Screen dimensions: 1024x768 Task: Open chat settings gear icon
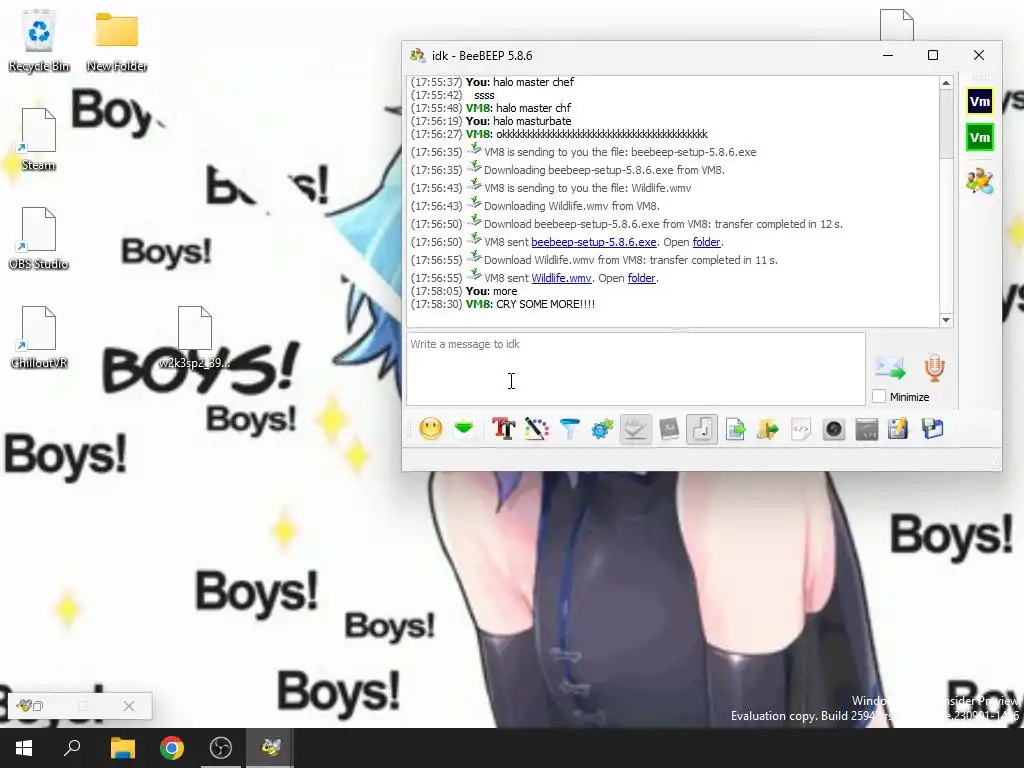click(602, 429)
